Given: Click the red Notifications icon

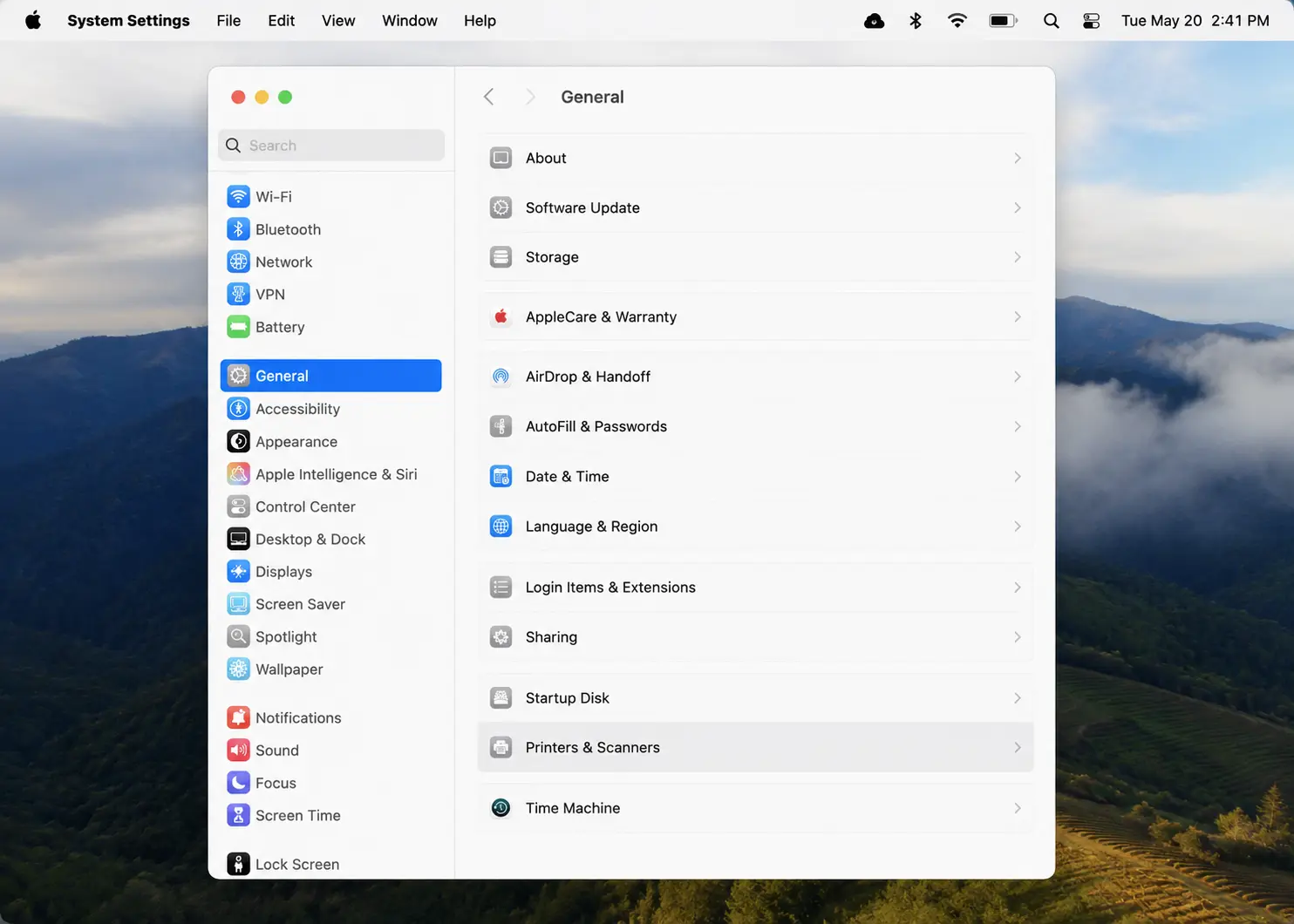Looking at the screenshot, I should point(238,718).
